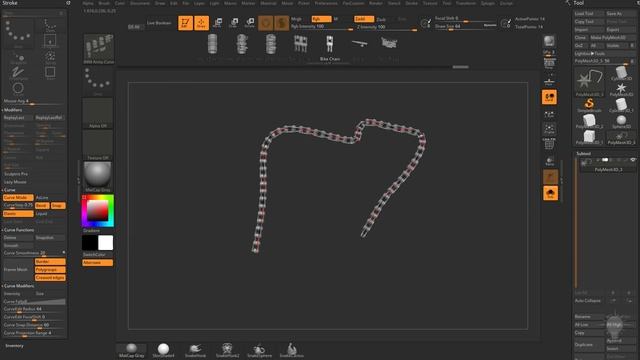The image size is (640, 360).
Task: Select the Edit mode button
Action: tap(185, 23)
